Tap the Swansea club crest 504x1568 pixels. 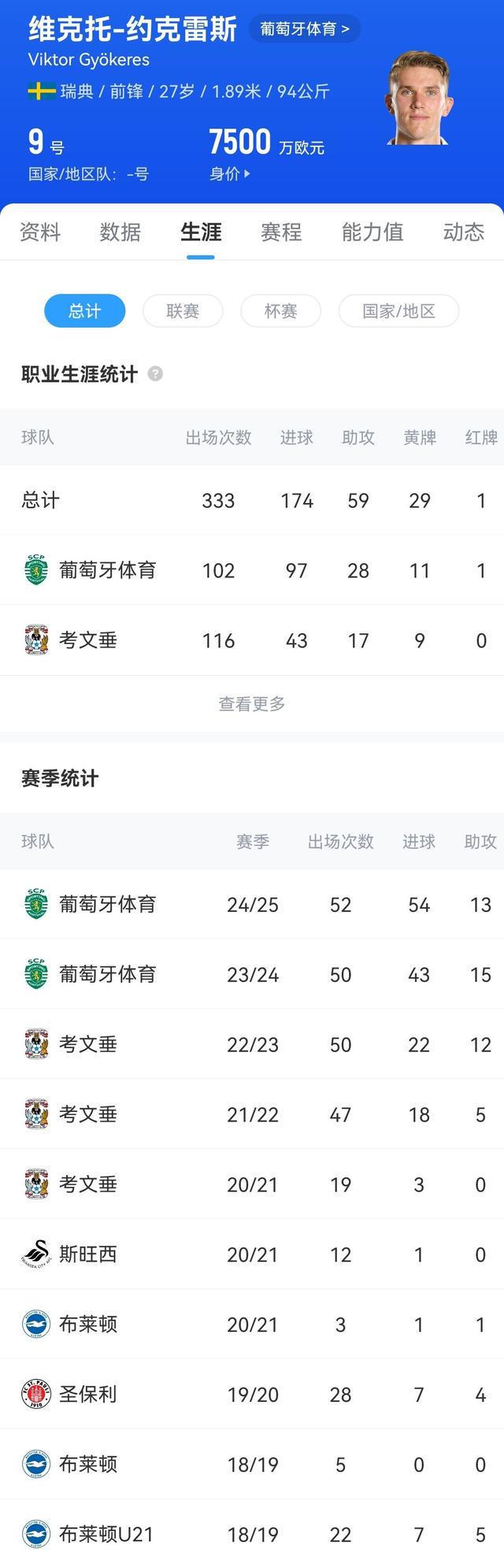[x=36, y=1254]
